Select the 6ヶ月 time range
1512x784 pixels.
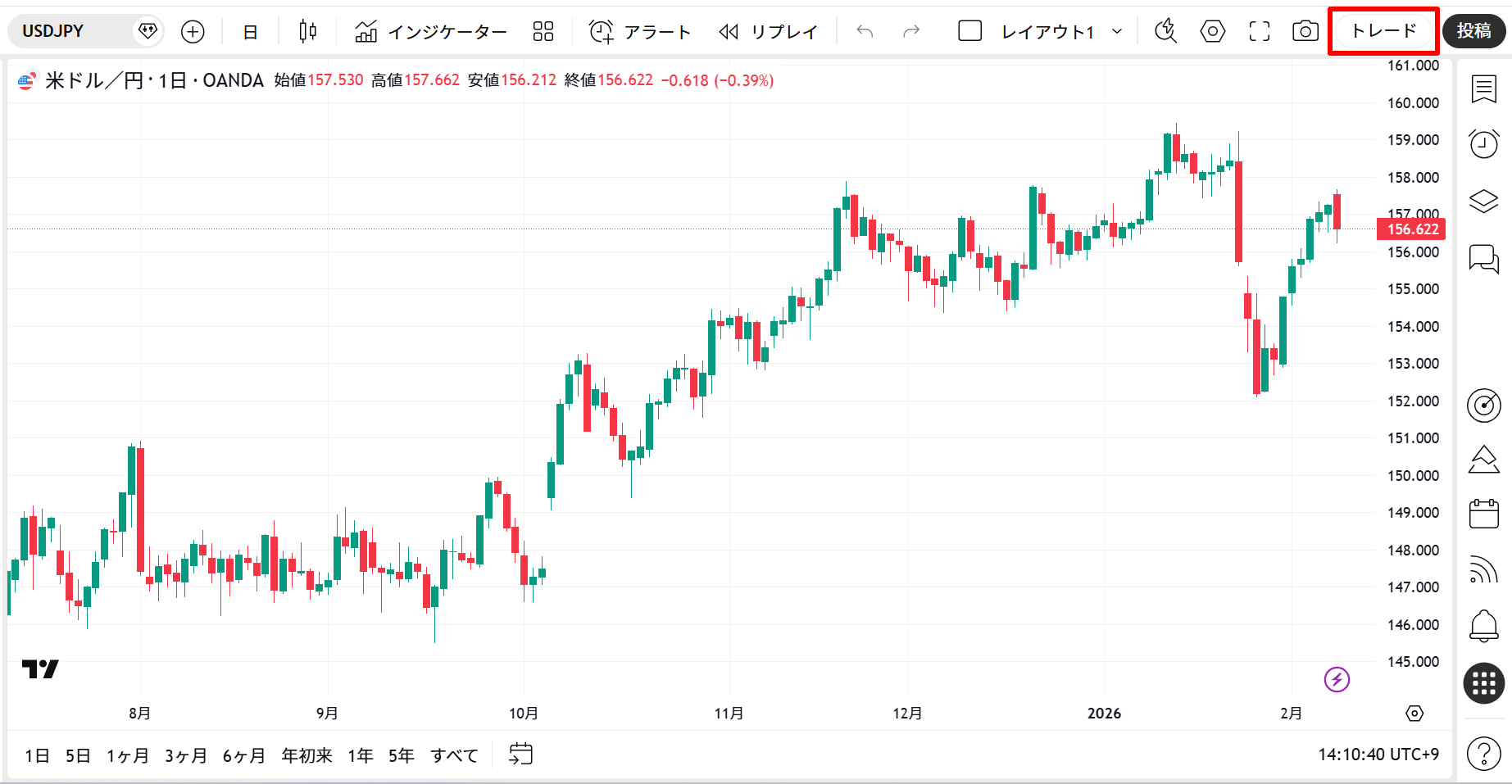coord(243,755)
